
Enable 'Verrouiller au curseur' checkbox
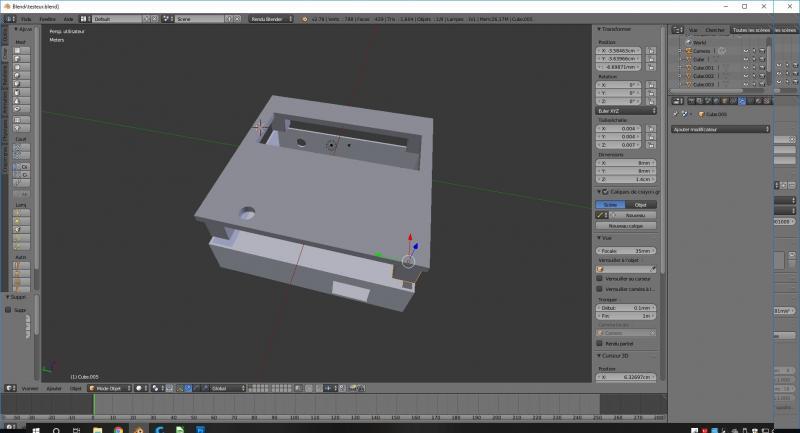coord(600,279)
